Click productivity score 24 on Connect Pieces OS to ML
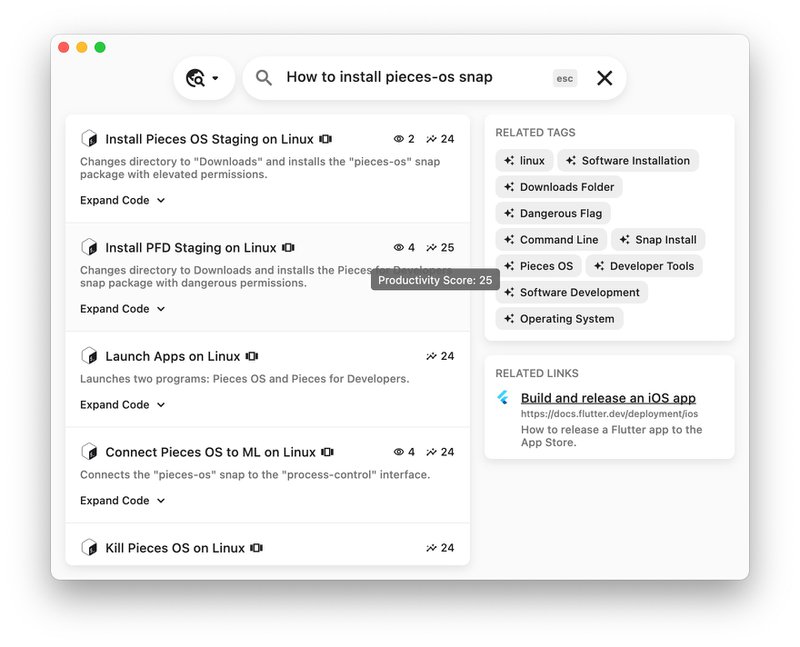The width and height of the screenshot is (800, 647). point(440,452)
